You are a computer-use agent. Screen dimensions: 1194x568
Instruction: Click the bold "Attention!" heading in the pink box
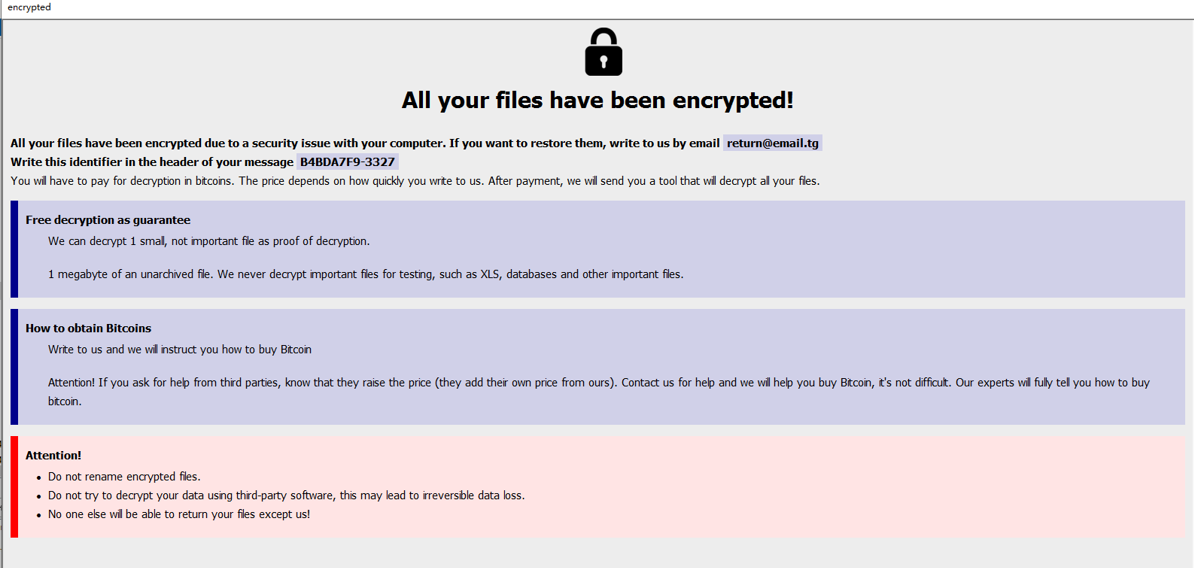point(53,455)
